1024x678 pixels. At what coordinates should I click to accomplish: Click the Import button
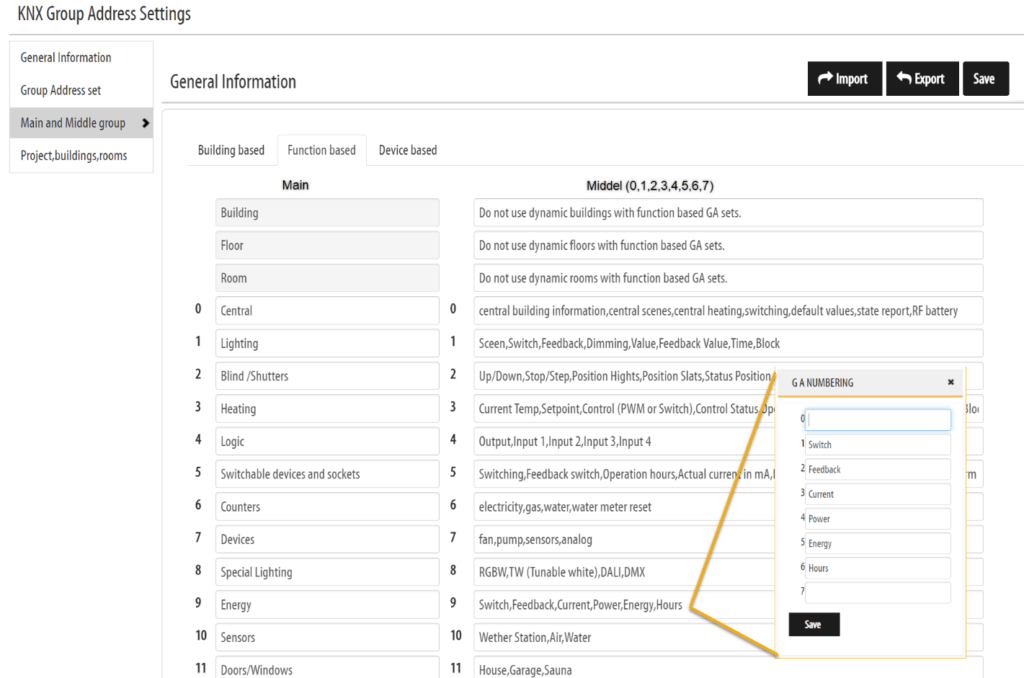[x=843, y=79]
